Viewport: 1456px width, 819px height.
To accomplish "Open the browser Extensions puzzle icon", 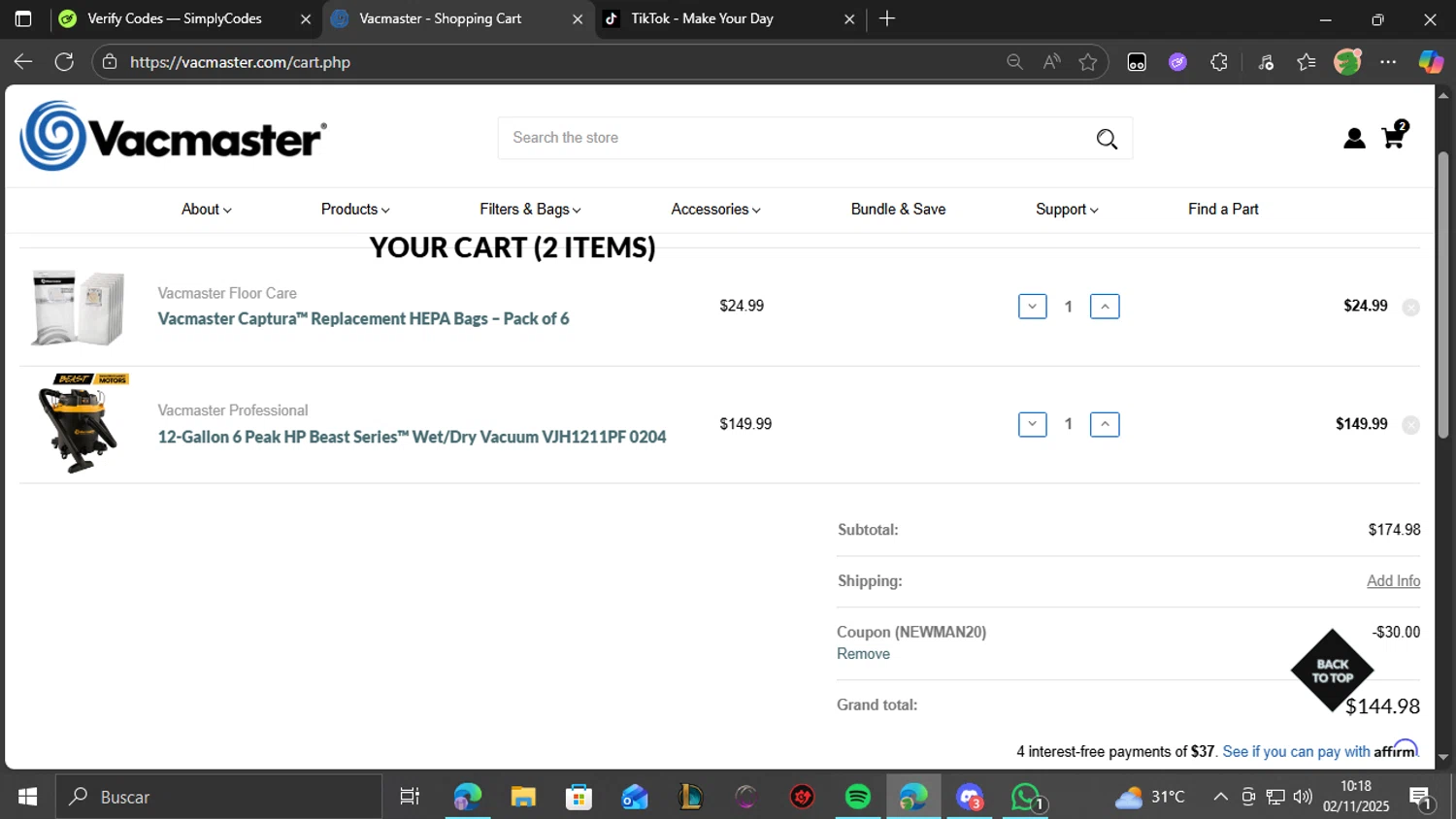I will (x=1219, y=62).
